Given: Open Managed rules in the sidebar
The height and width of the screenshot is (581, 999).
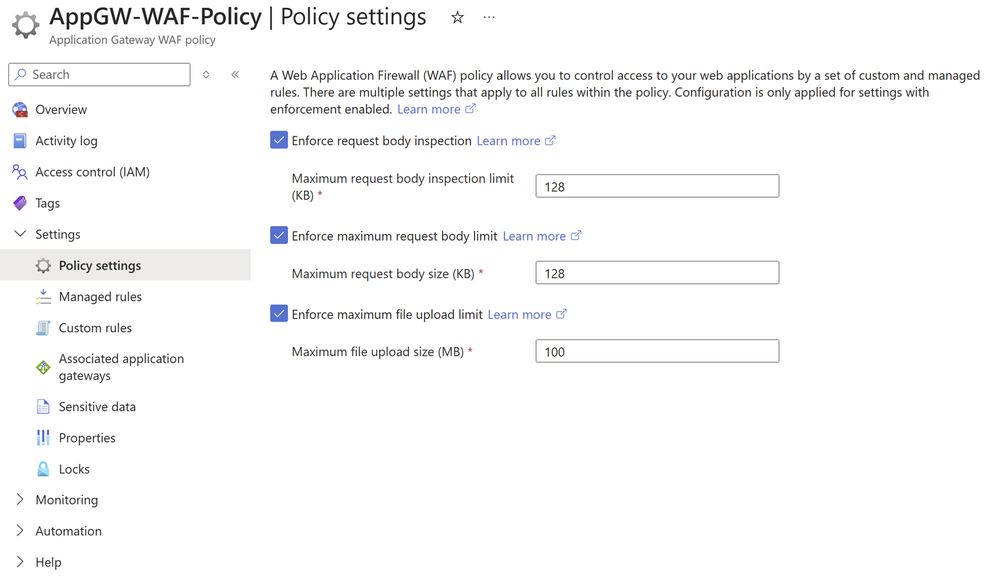Looking at the screenshot, I should (100, 297).
